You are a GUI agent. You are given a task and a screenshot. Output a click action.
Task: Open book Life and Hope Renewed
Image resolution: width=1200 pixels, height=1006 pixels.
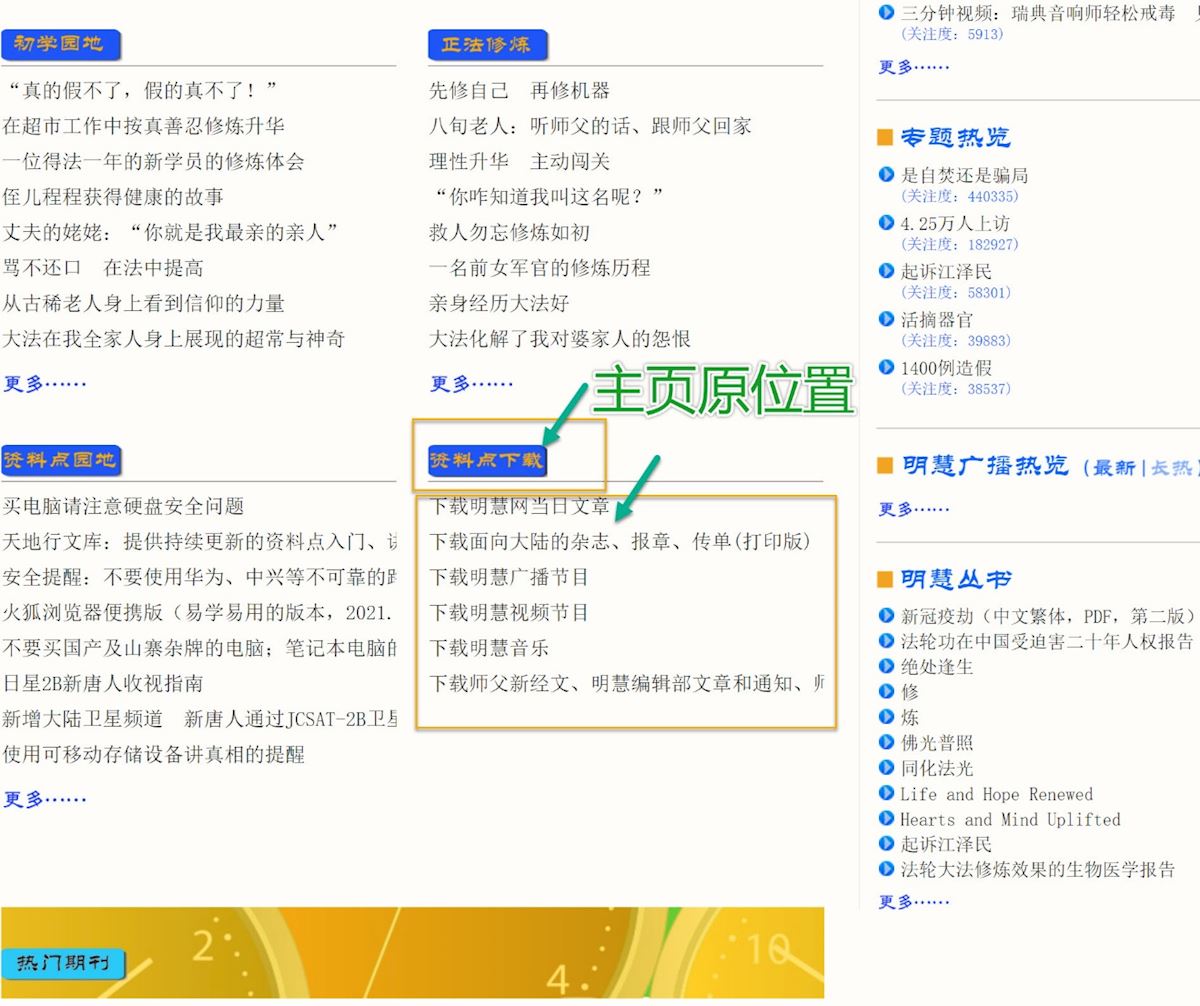point(996,794)
